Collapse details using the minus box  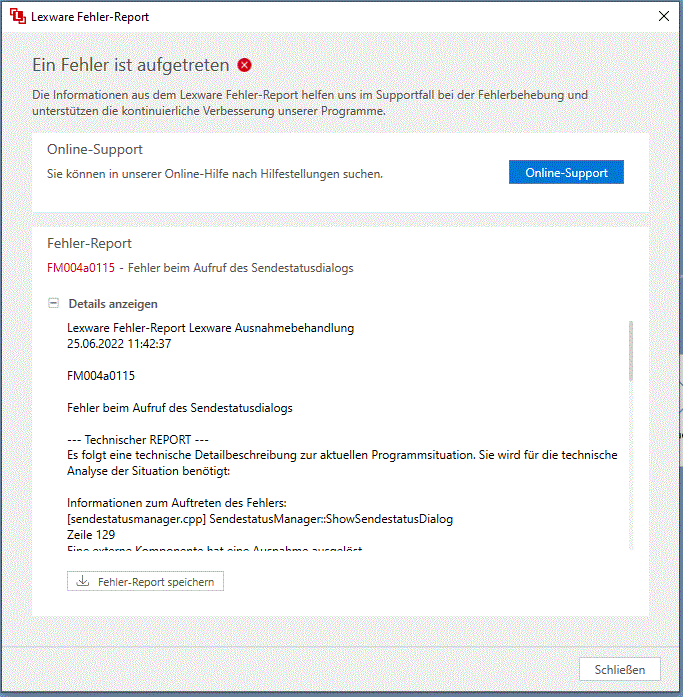click(x=53, y=303)
